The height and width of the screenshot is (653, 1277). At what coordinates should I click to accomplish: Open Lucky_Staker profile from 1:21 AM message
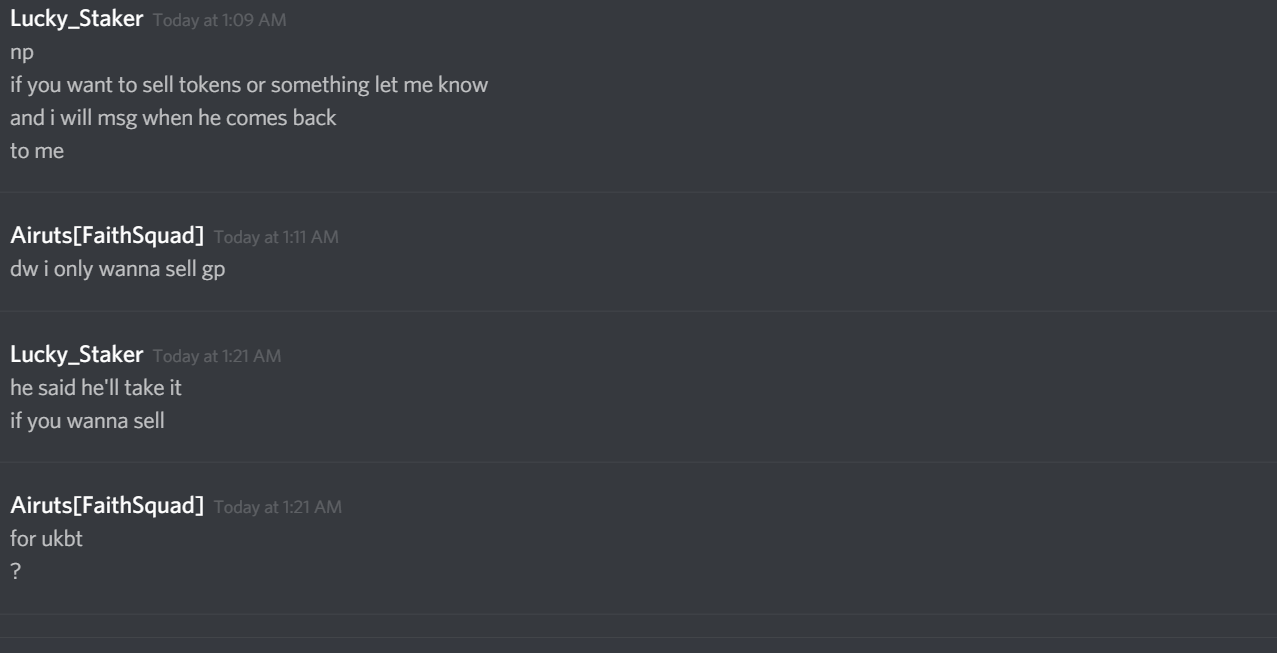point(77,355)
